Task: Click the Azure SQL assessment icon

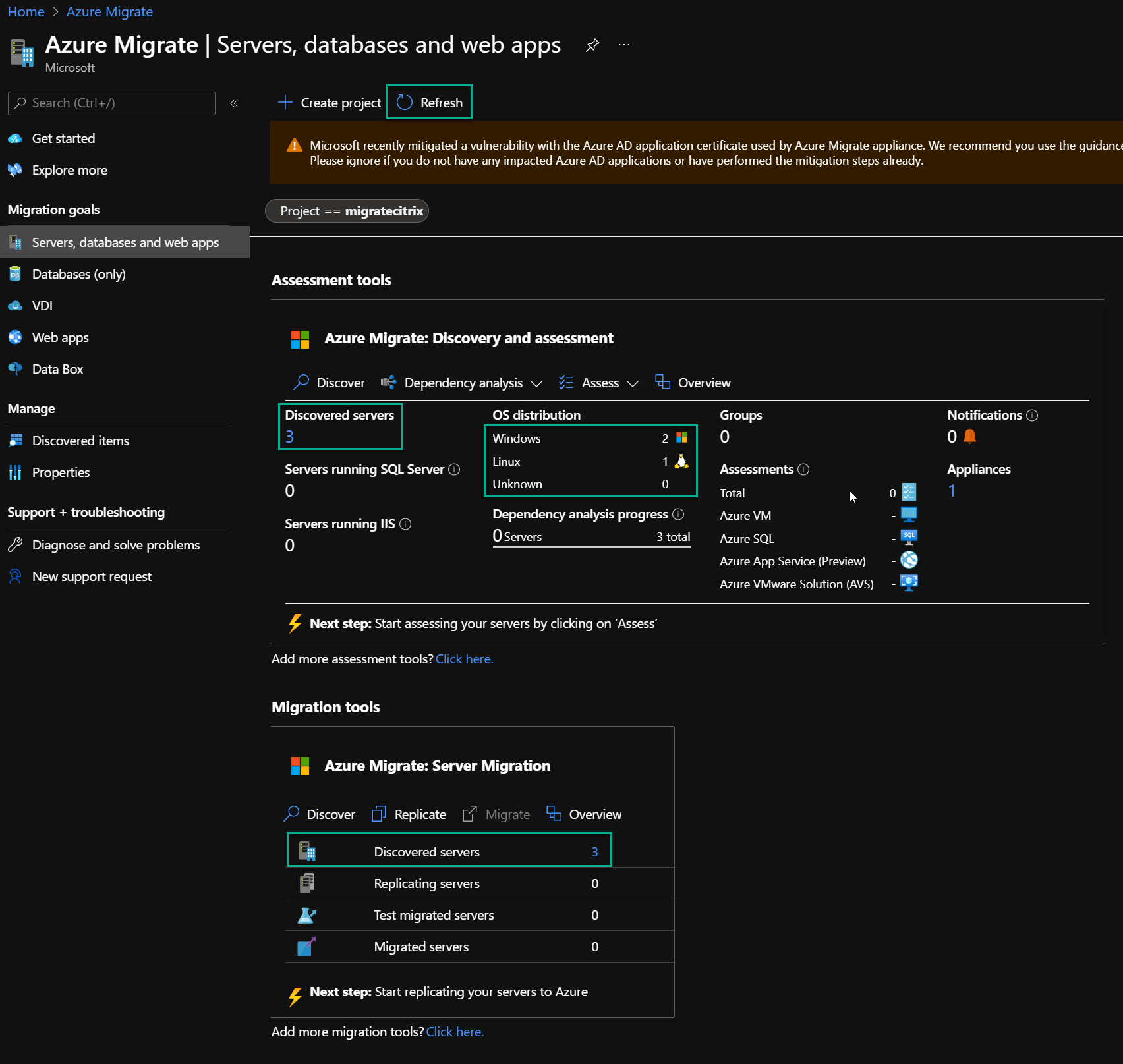Action: (909, 537)
